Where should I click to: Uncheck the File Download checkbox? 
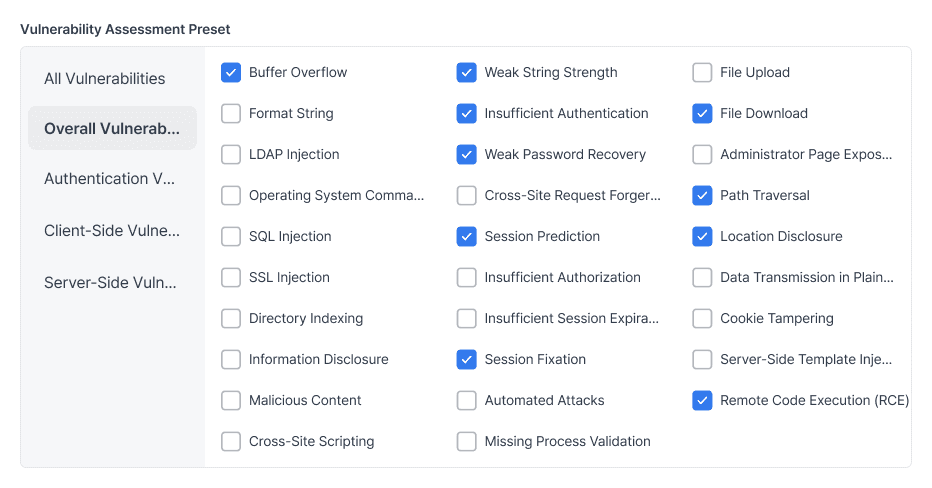pos(702,114)
